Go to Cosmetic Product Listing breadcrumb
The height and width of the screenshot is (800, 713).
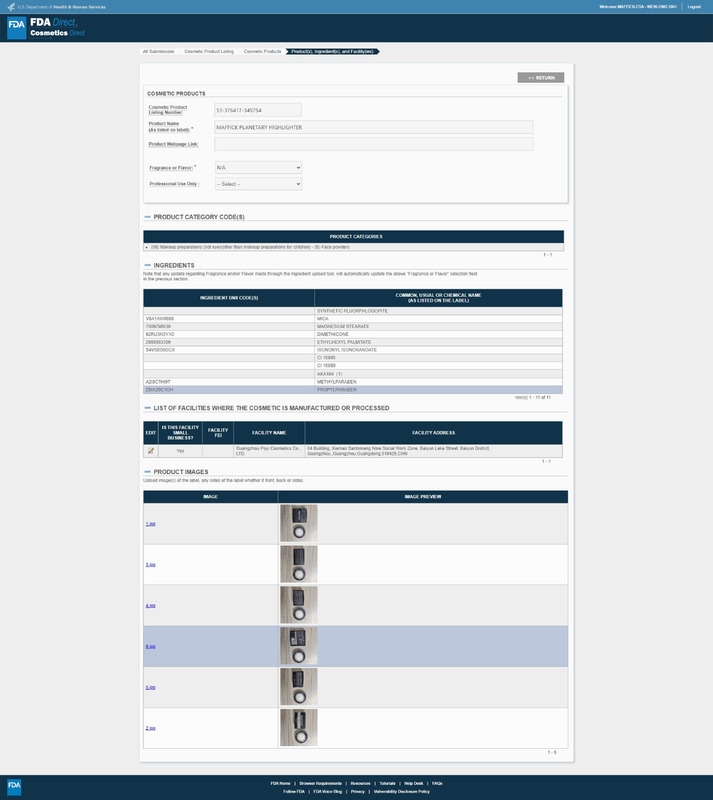click(208, 51)
